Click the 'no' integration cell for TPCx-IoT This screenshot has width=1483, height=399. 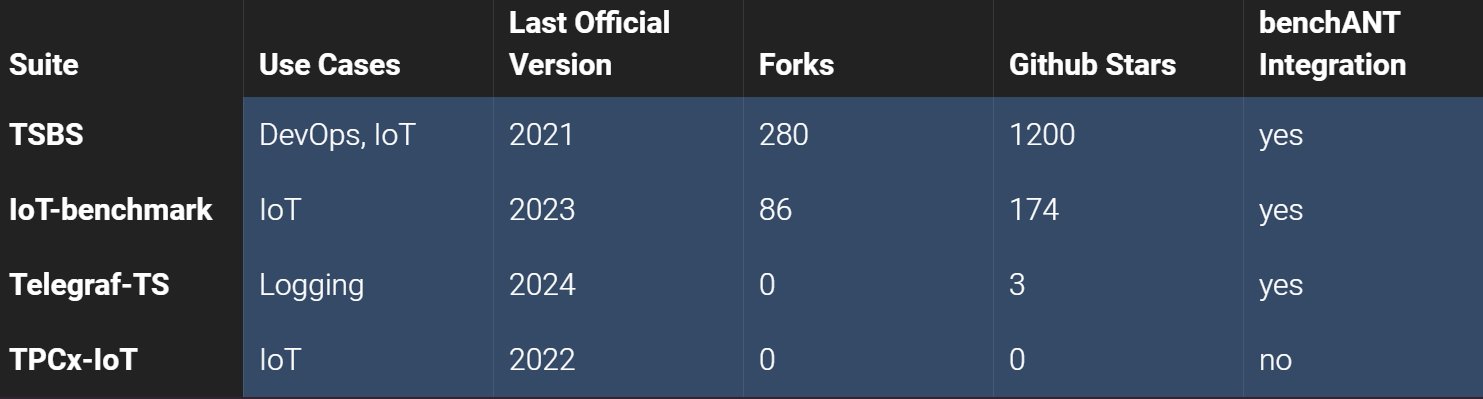point(1275,360)
